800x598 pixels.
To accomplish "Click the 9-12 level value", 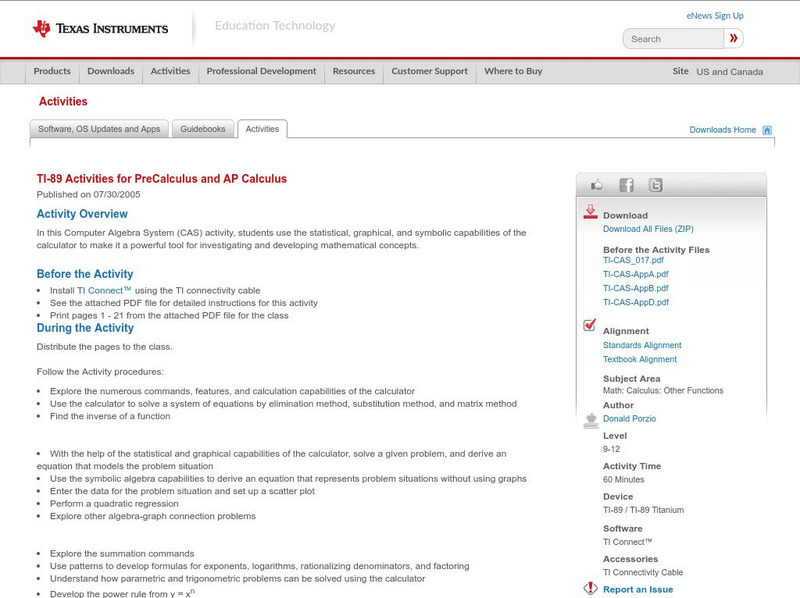I will point(611,449).
